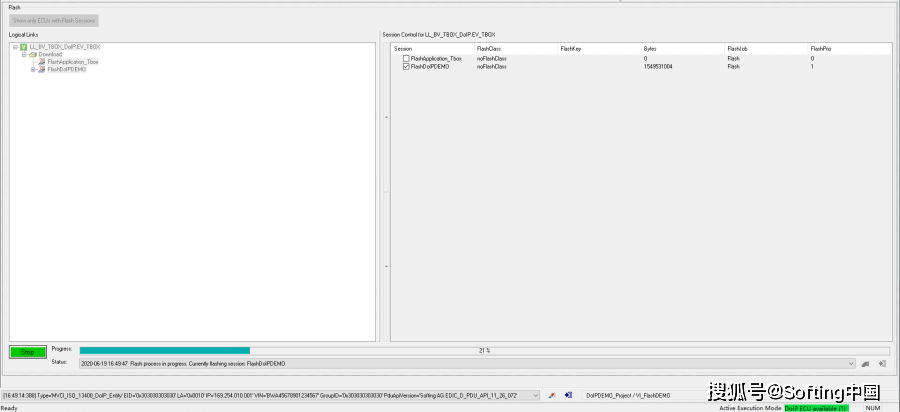Click the green V icon beside LL_BV_TBOX_DoIP.EV_TBOX

click(24, 47)
